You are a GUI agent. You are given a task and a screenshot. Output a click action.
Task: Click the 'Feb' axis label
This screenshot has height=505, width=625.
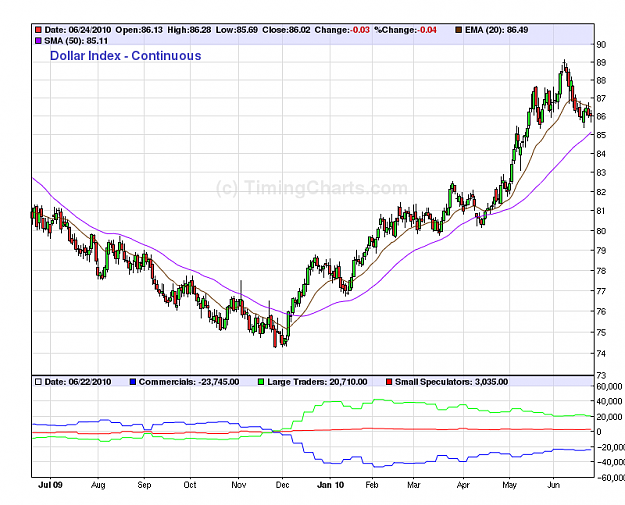372,485
